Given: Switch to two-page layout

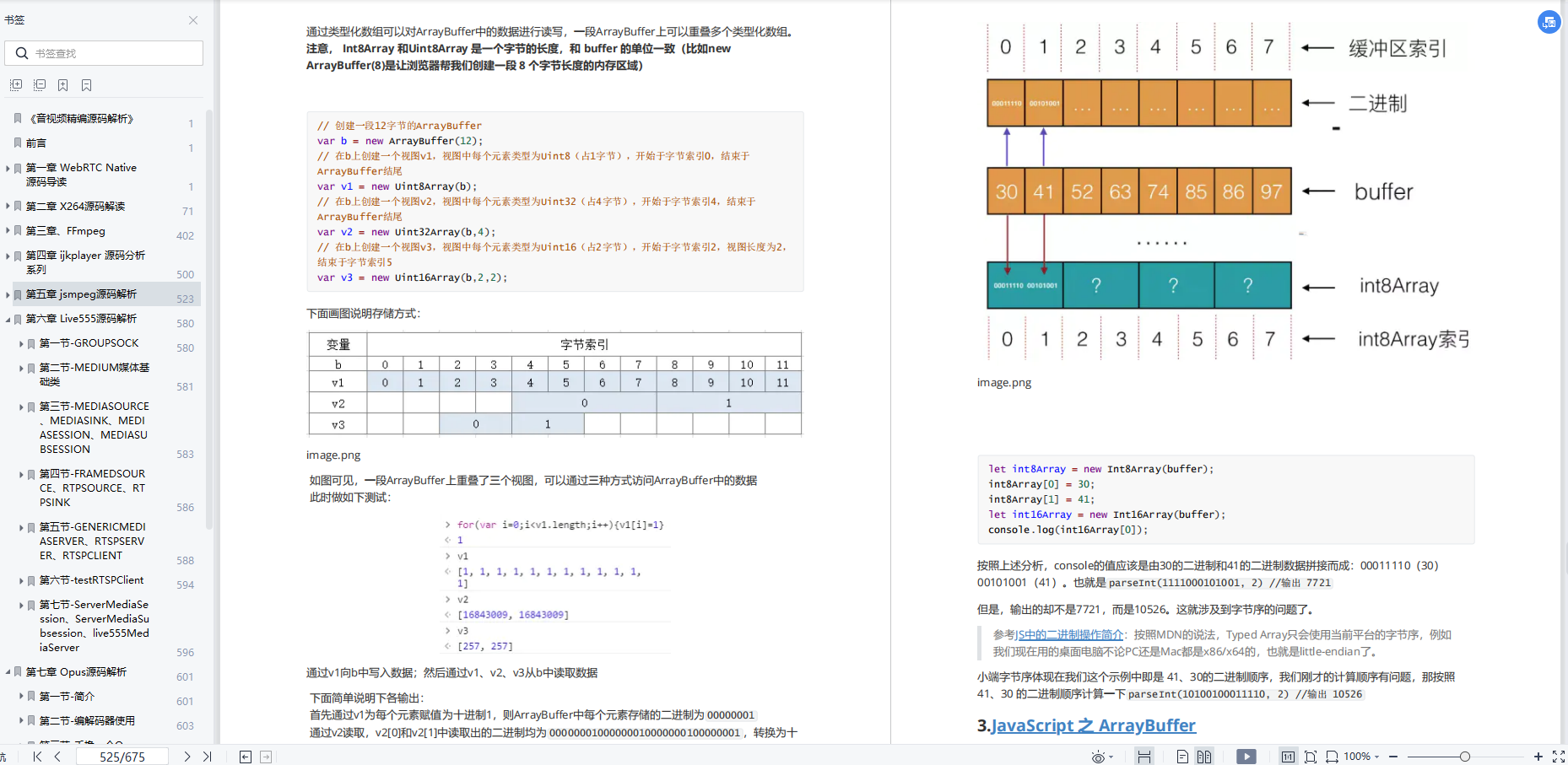Looking at the screenshot, I should [1204, 757].
